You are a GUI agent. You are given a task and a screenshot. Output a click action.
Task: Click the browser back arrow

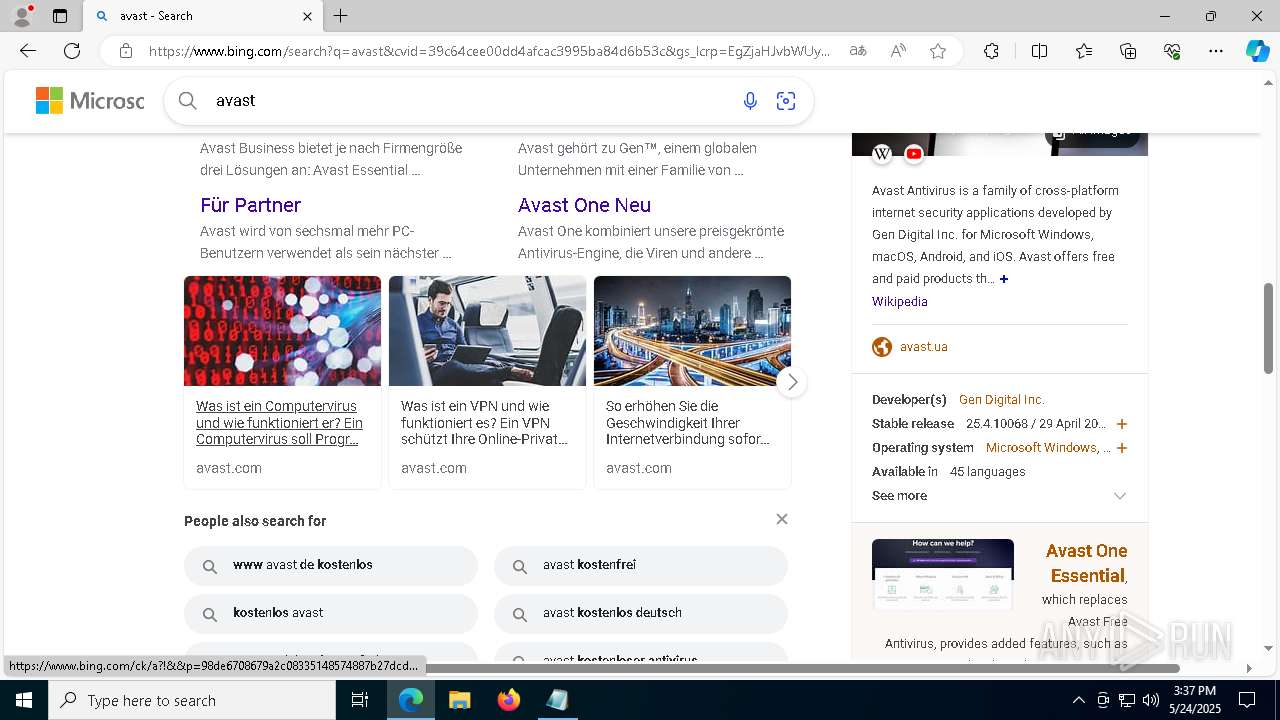pos(28,51)
